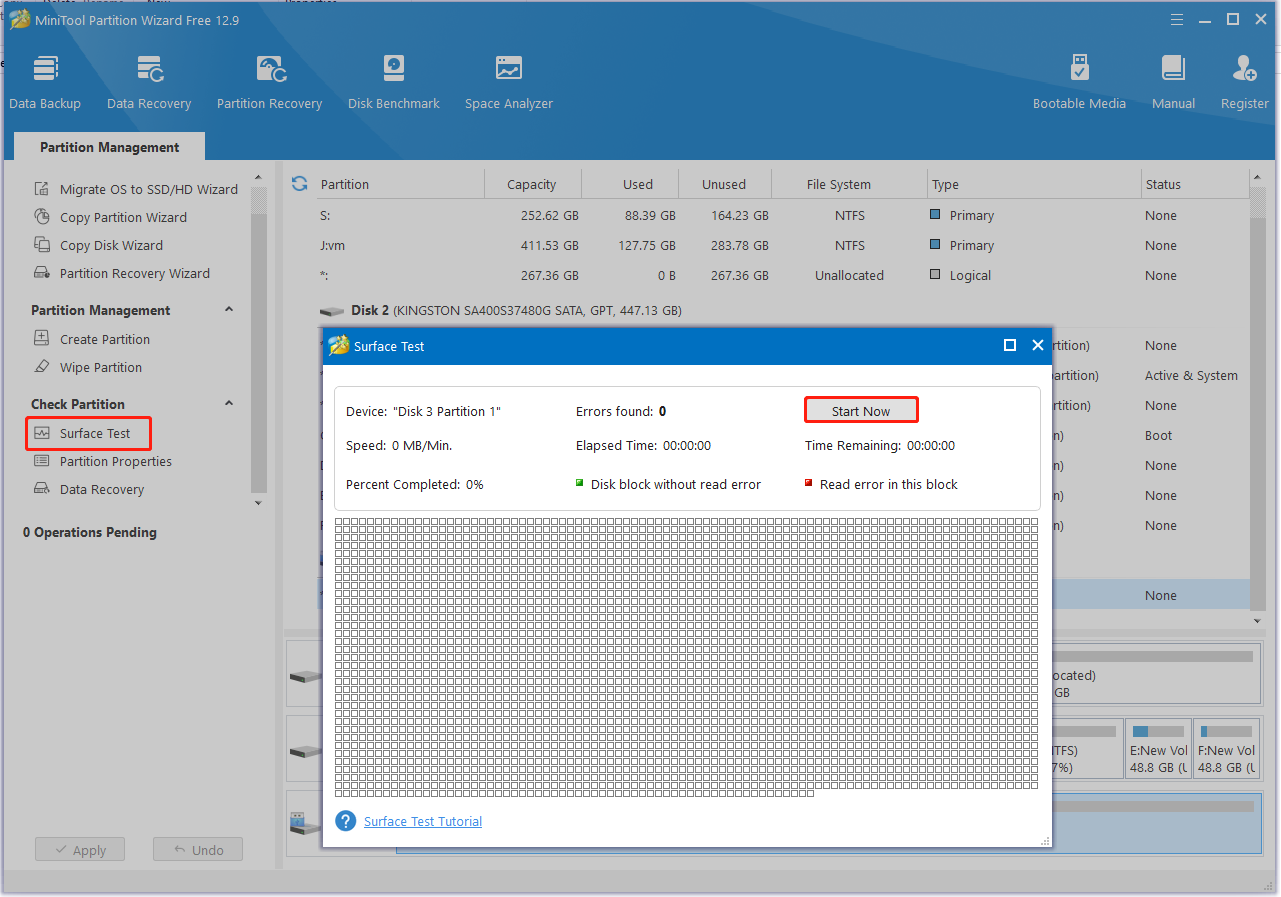
Task: Select partition S: row
Action: click(783, 215)
